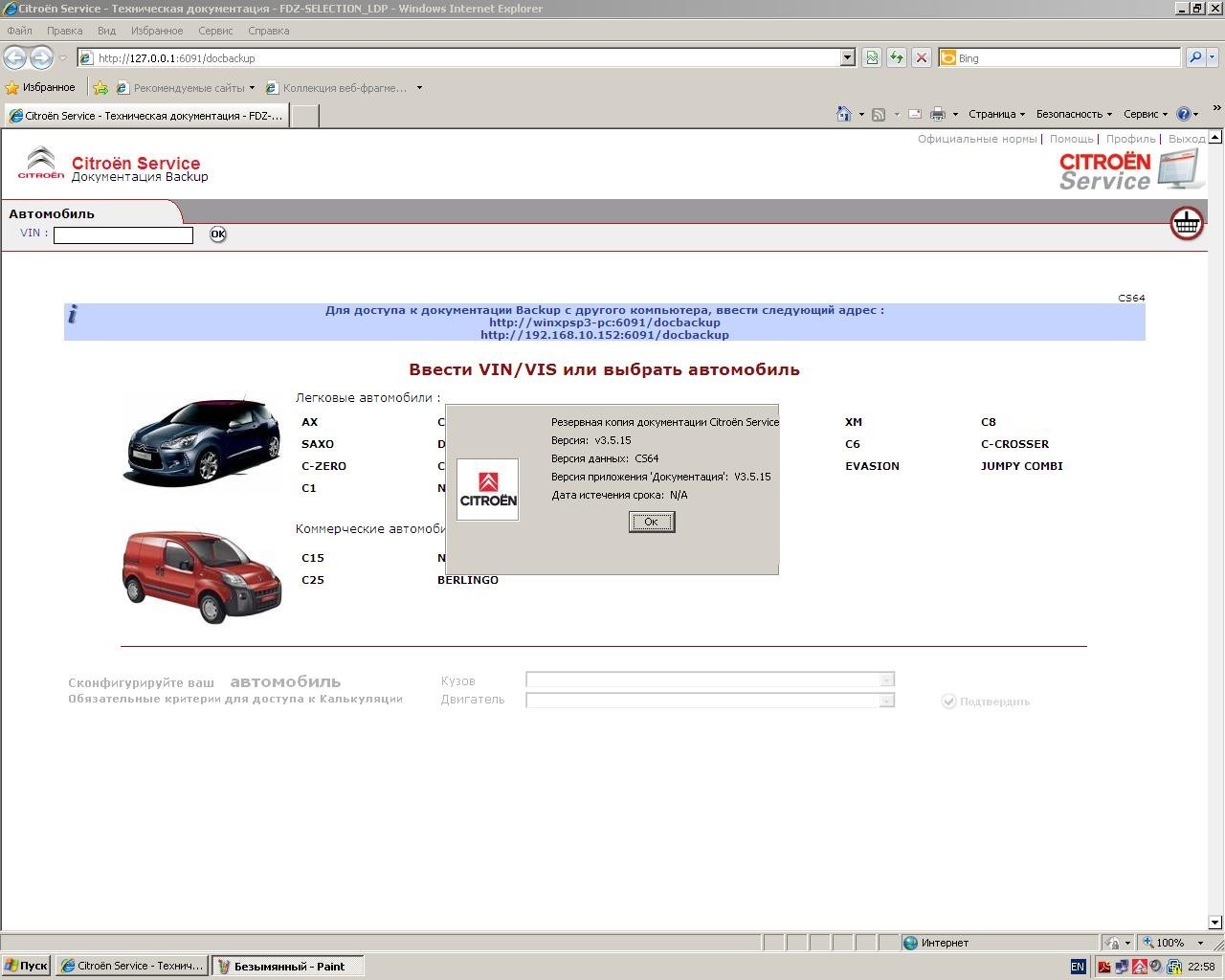The width and height of the screenshot is (1225, 980).
Task: Click the Профиль link
Action: click(1130, 139)
